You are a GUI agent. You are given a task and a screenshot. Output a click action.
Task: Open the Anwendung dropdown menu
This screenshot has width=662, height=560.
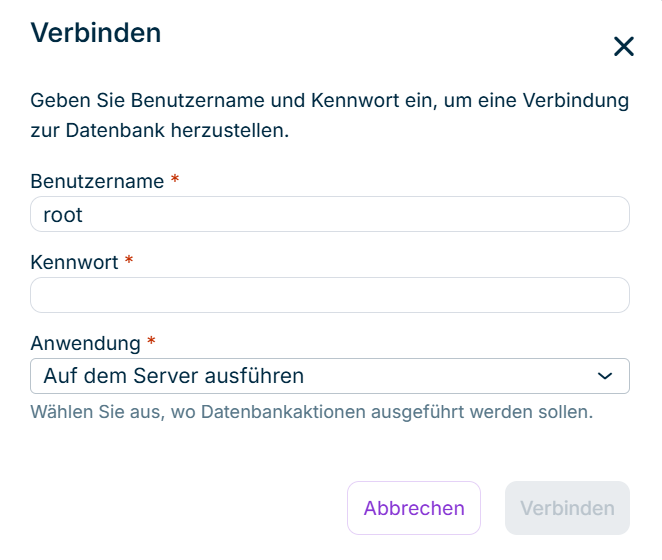pos(330,376)
